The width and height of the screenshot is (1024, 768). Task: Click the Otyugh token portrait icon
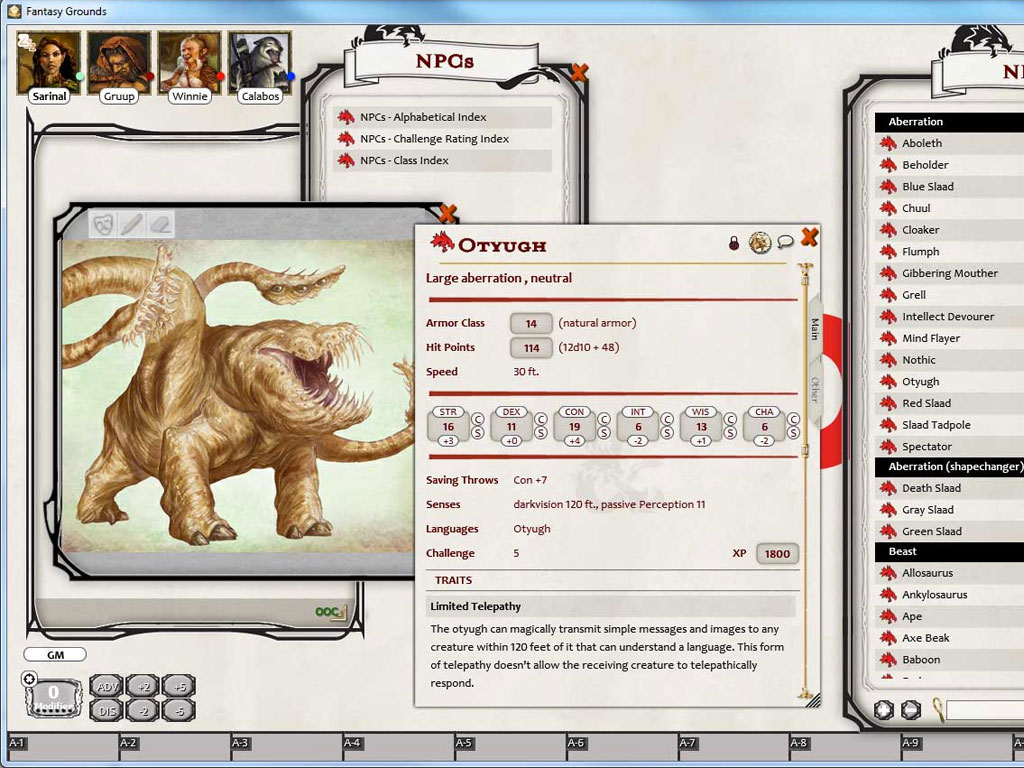pyautogui.click(x=760, y=243)
